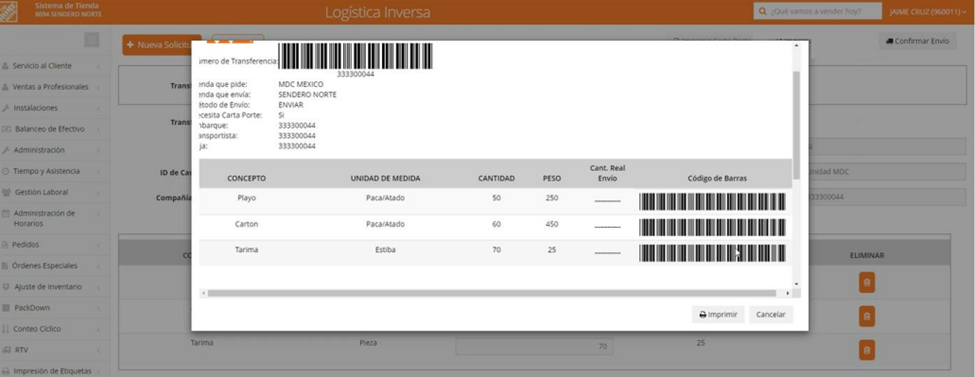Click the ELIMINAR column header behind dialog

[x=867, y=256]
